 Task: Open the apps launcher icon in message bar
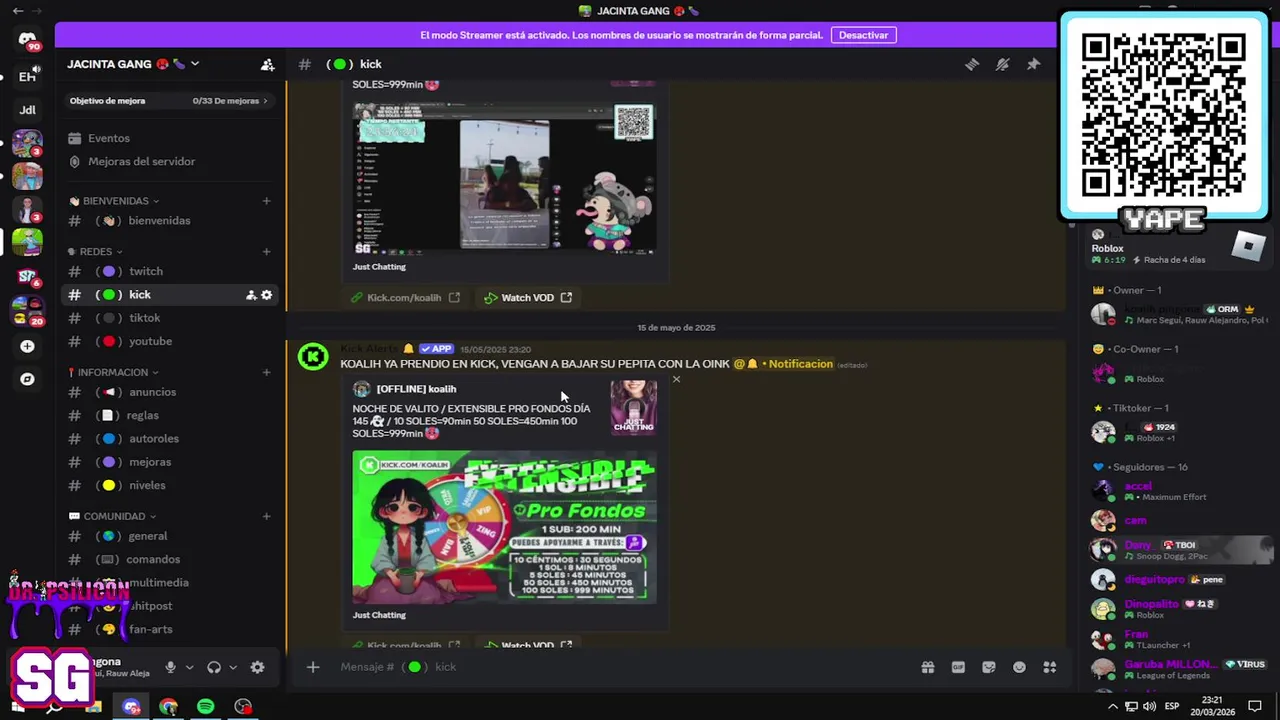[x=1050, y=667]
